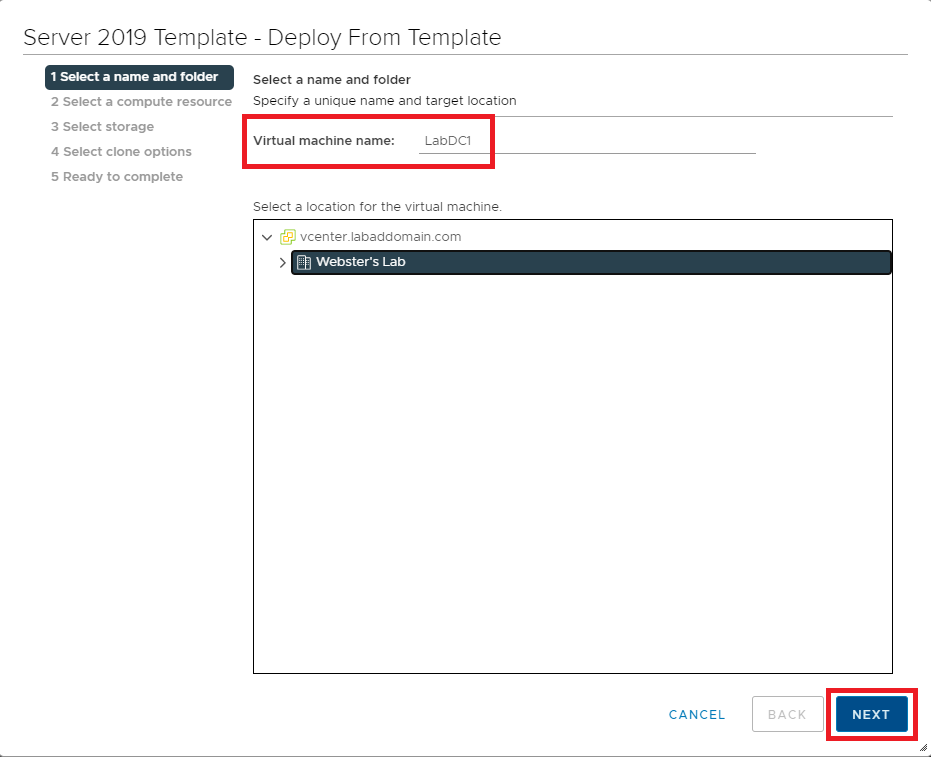Click the datacenter icon beside Webster's Lab
931x757 pixels.
pos(304,262)
